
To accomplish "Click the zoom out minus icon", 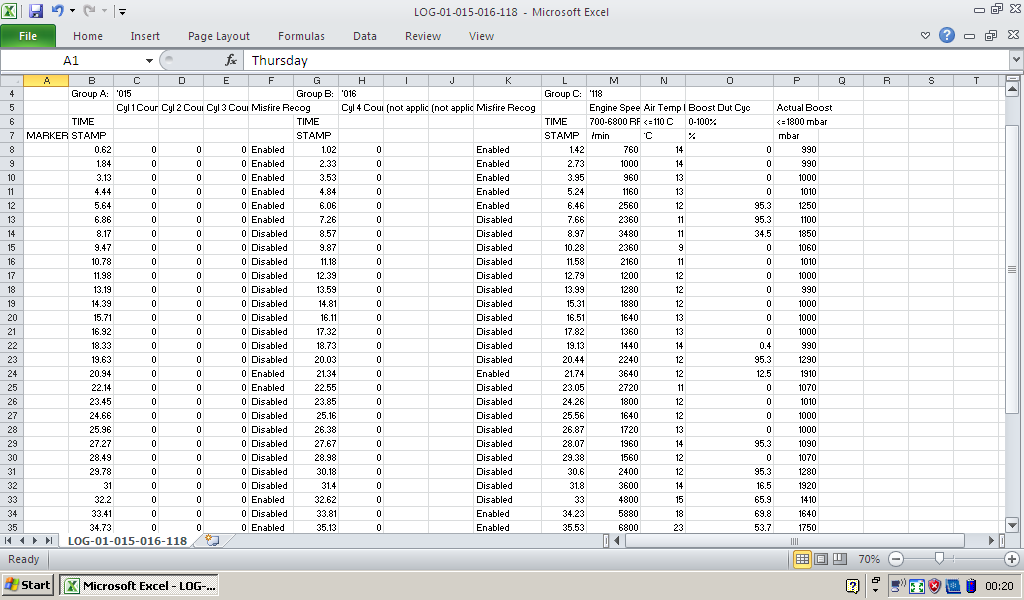I will point(896,559).
